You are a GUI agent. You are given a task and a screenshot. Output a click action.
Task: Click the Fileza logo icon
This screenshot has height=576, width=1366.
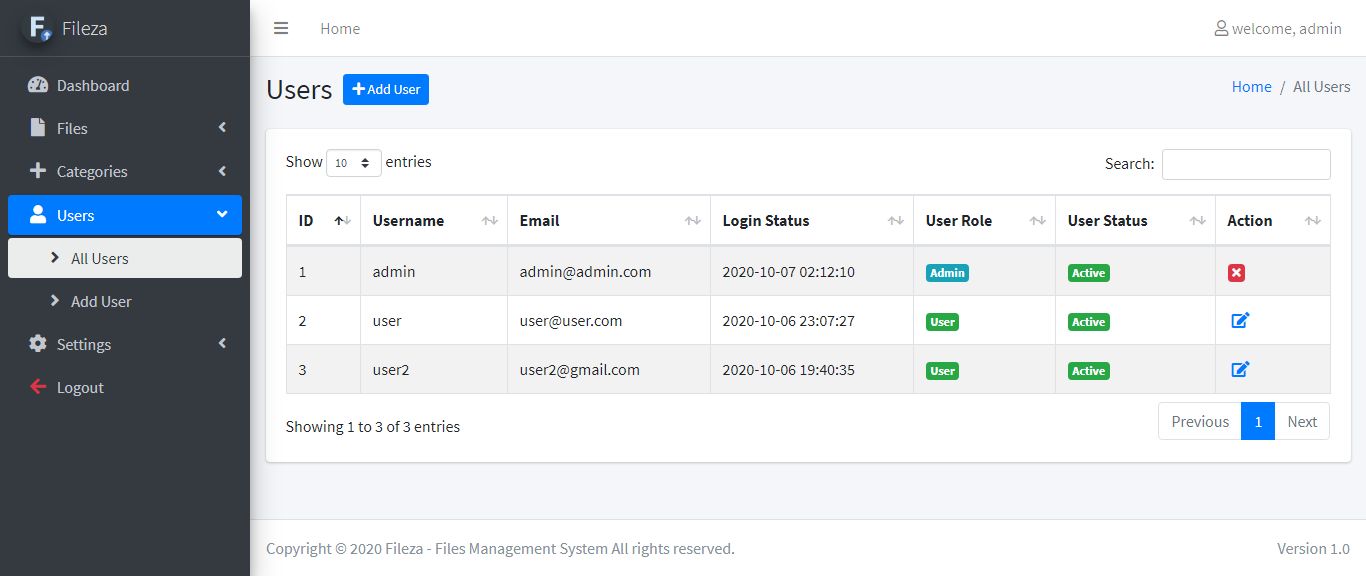coord(39,28)
